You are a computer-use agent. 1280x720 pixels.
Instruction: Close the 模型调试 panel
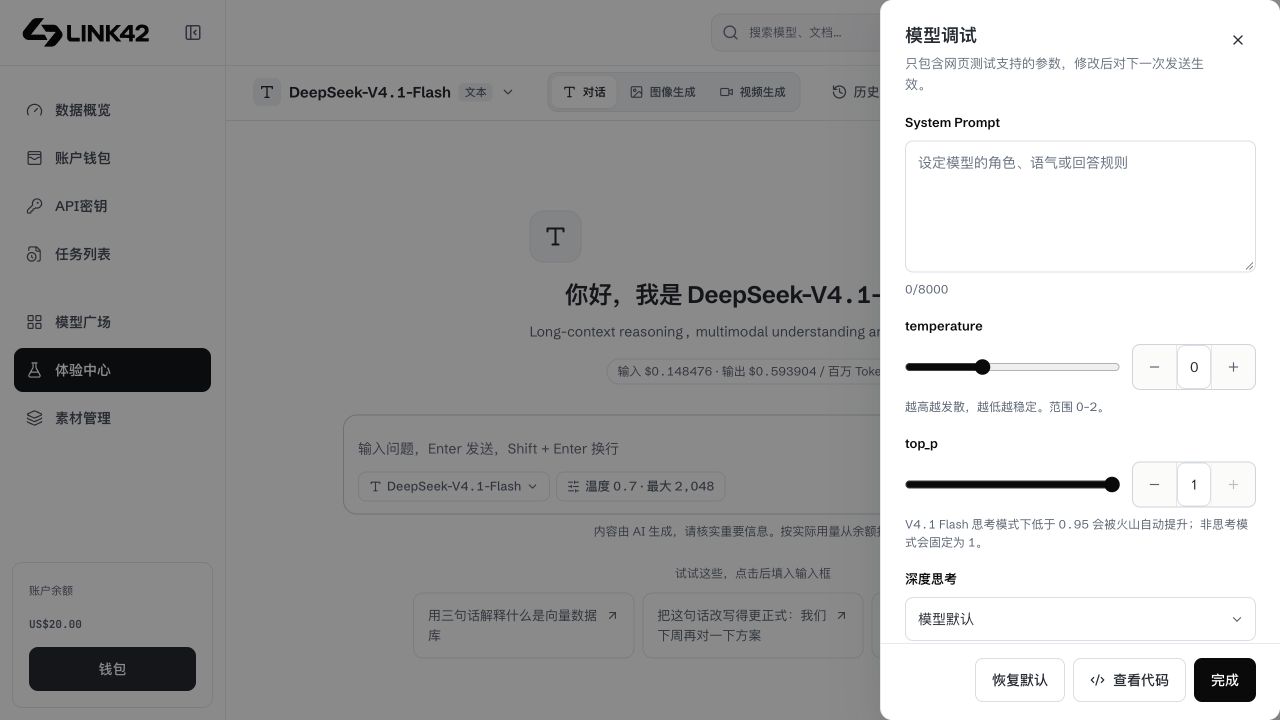tap(1238, 40)
